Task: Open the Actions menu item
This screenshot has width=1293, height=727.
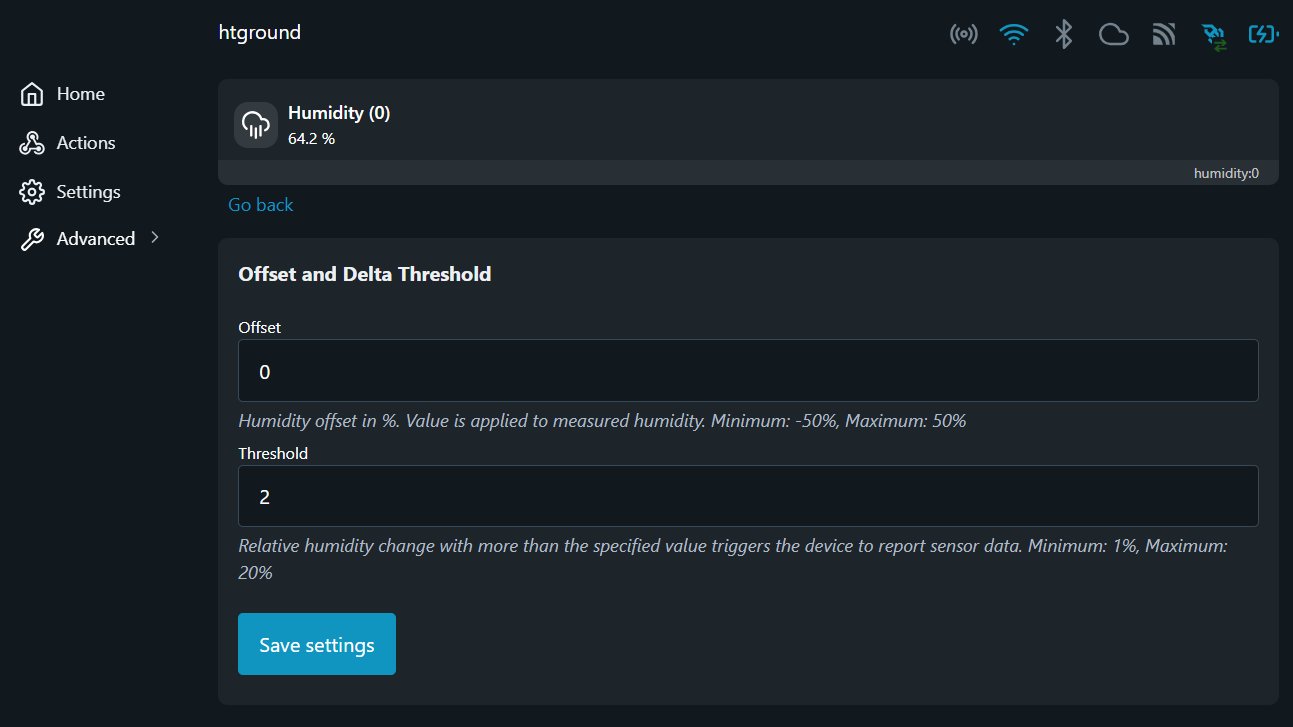Action: (85, 143)
